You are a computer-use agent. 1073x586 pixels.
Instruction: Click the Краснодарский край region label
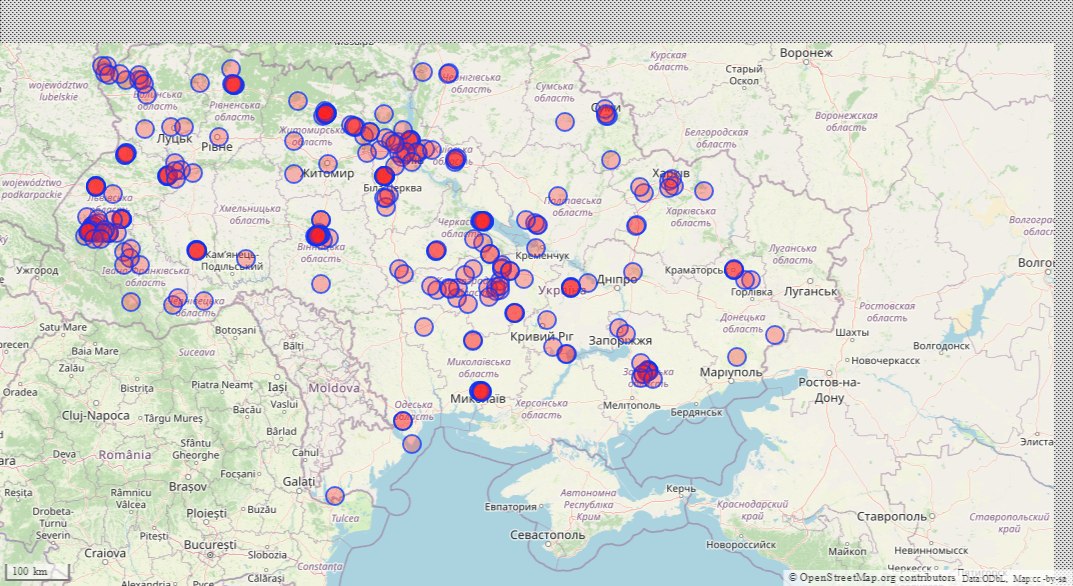pos(752,510)
